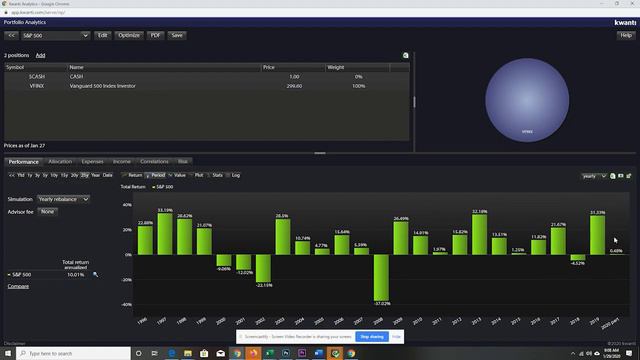Open the yearly period frequency dropdown
This screenshot has width=640, height=360.
pyautogui.click(x=594, y=176)
